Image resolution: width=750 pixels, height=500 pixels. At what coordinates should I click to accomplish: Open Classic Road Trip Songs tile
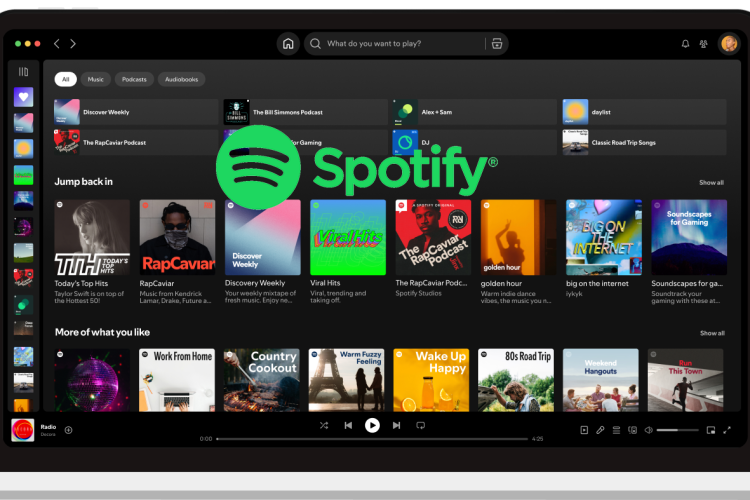(x=644, y=142)
